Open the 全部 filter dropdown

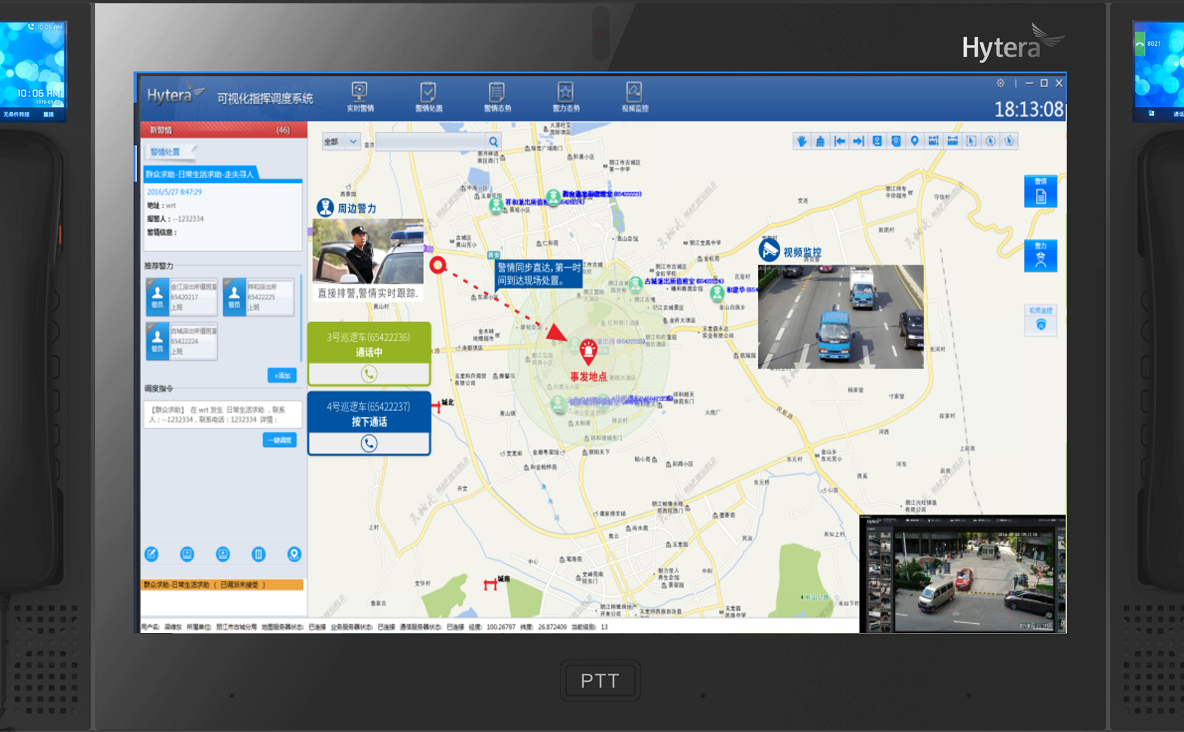point(341,141)
